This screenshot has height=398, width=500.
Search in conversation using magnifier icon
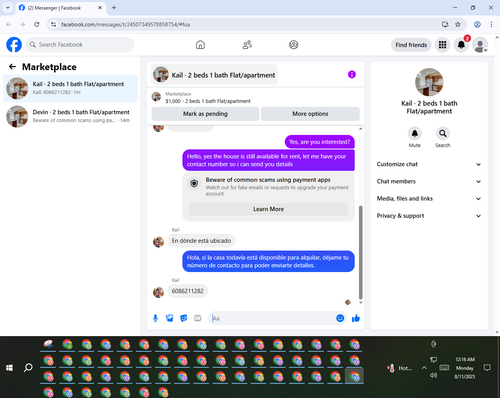pyautogui.click(x=443, y=133)
